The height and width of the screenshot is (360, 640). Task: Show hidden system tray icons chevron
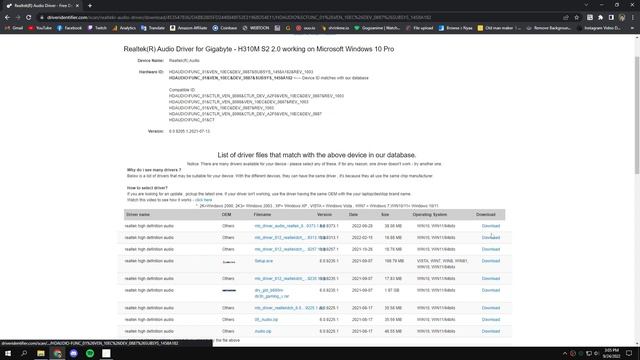(565, 353)
